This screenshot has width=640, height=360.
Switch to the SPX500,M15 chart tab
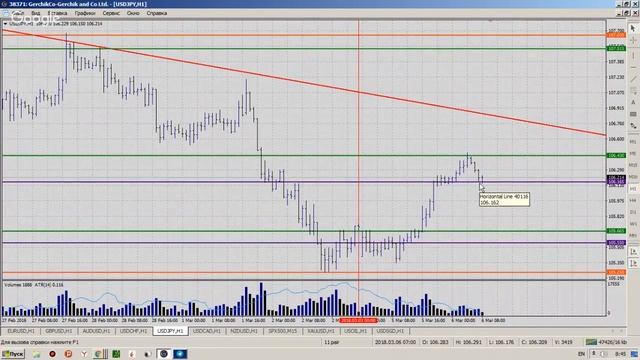(282, 331)
